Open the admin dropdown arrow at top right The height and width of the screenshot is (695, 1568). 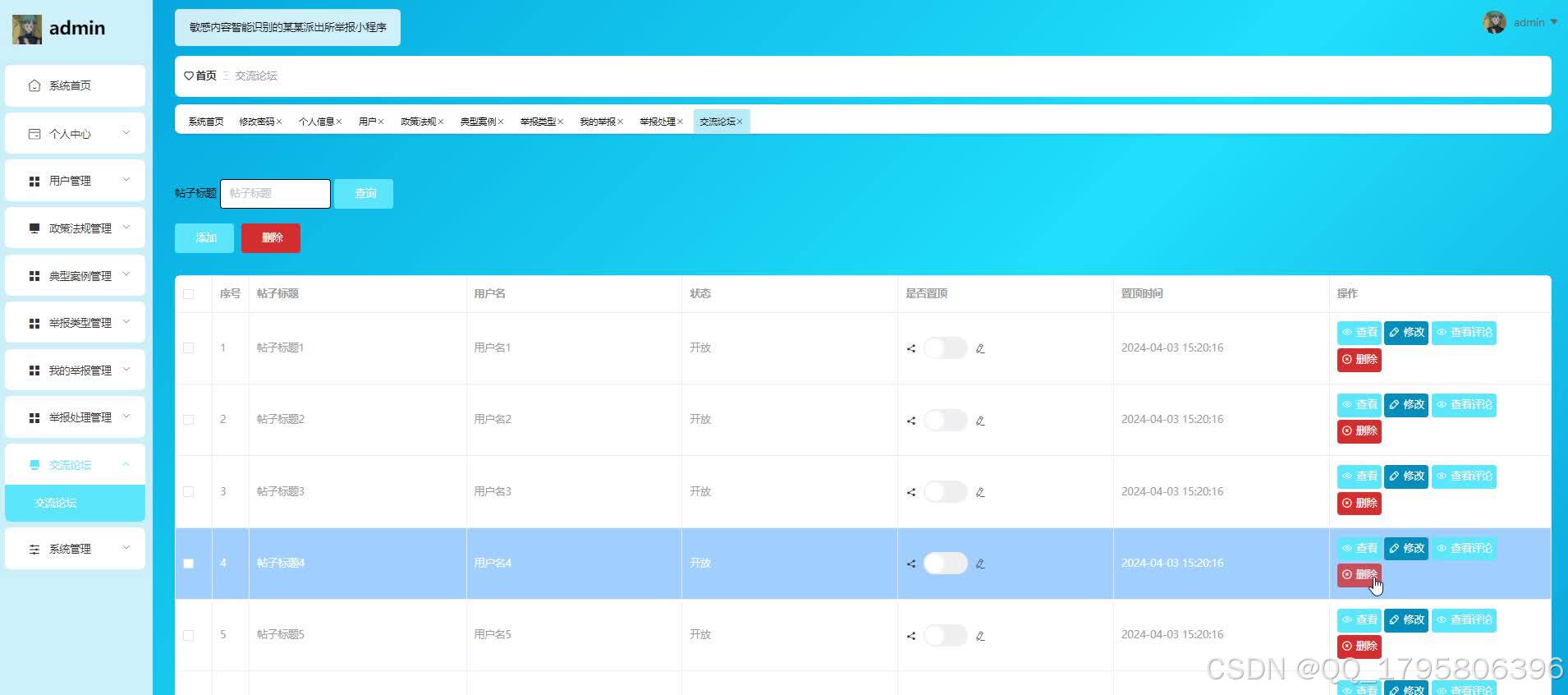coord(1553,23)
